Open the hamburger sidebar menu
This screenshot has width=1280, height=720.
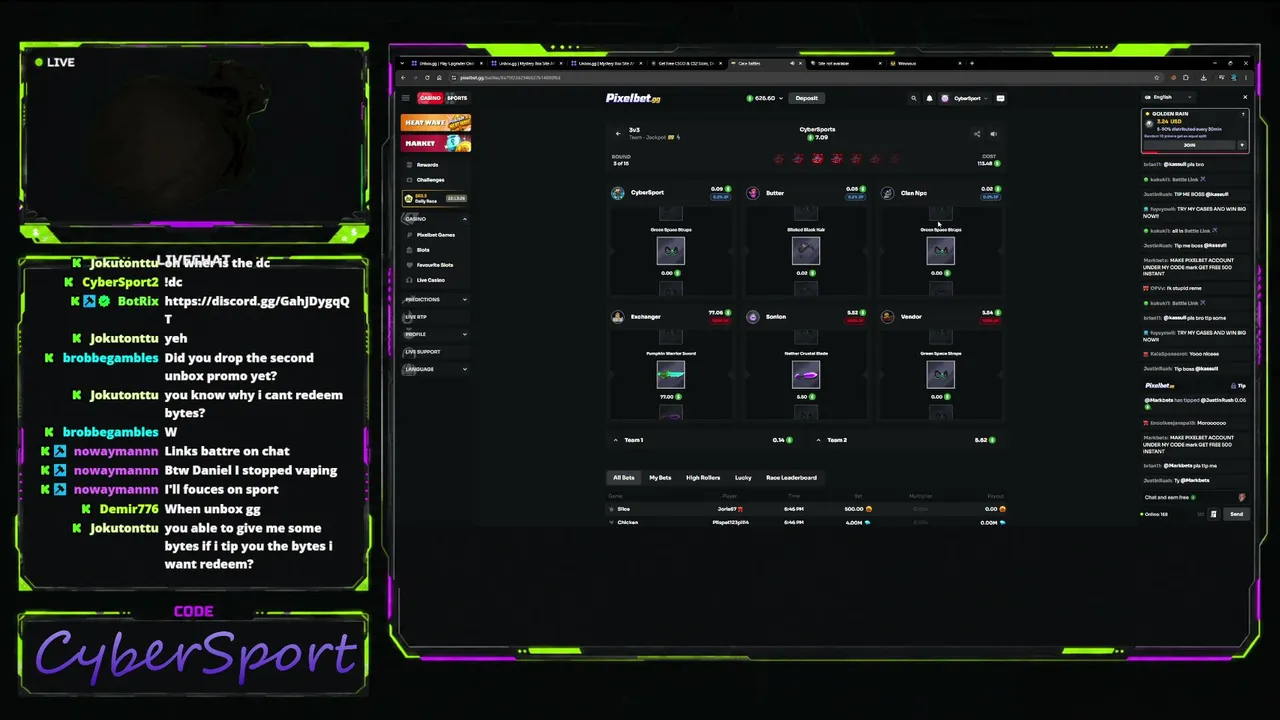tap(405, 98)
